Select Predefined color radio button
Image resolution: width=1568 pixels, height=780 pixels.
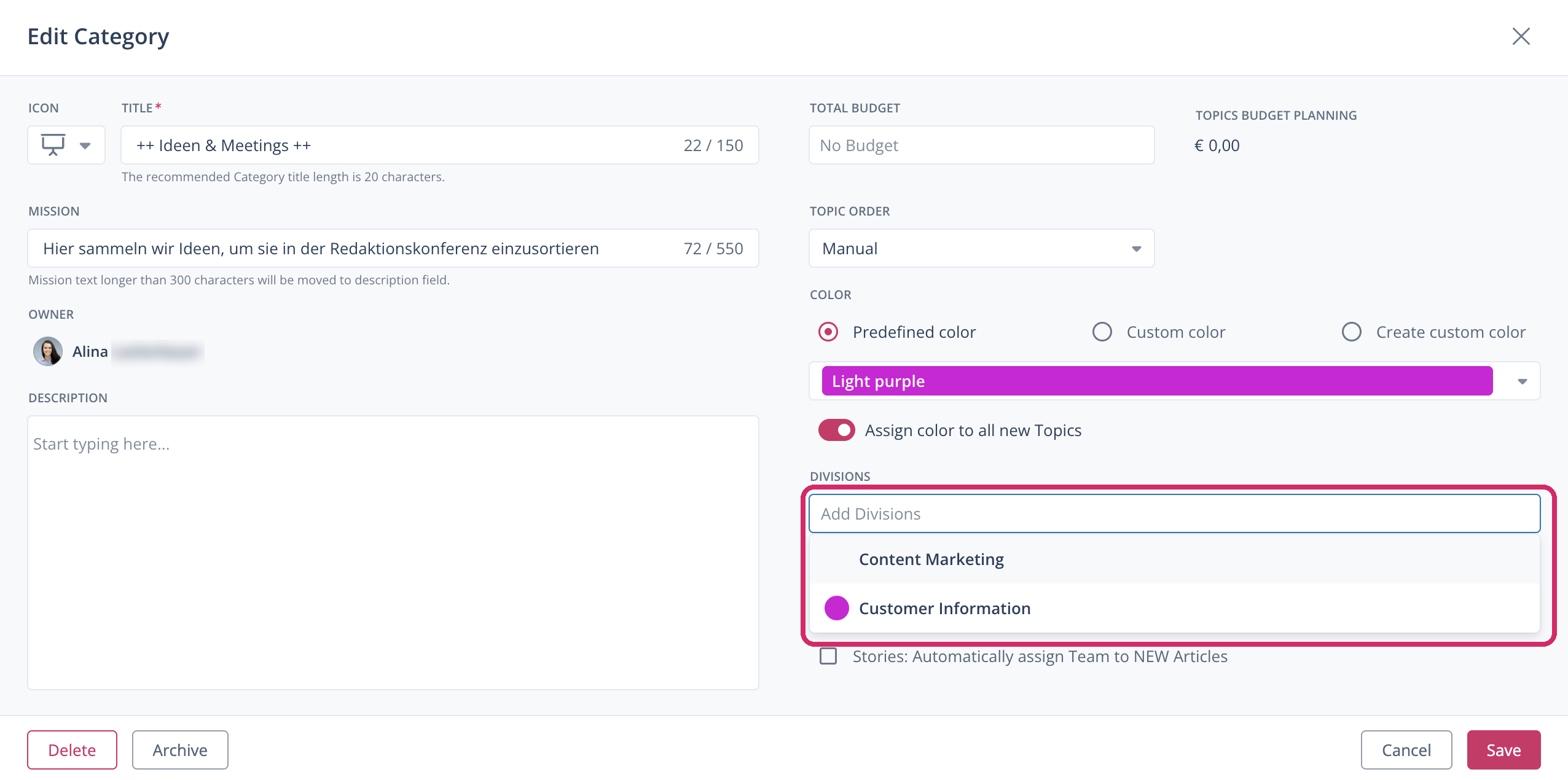point(828,332)
